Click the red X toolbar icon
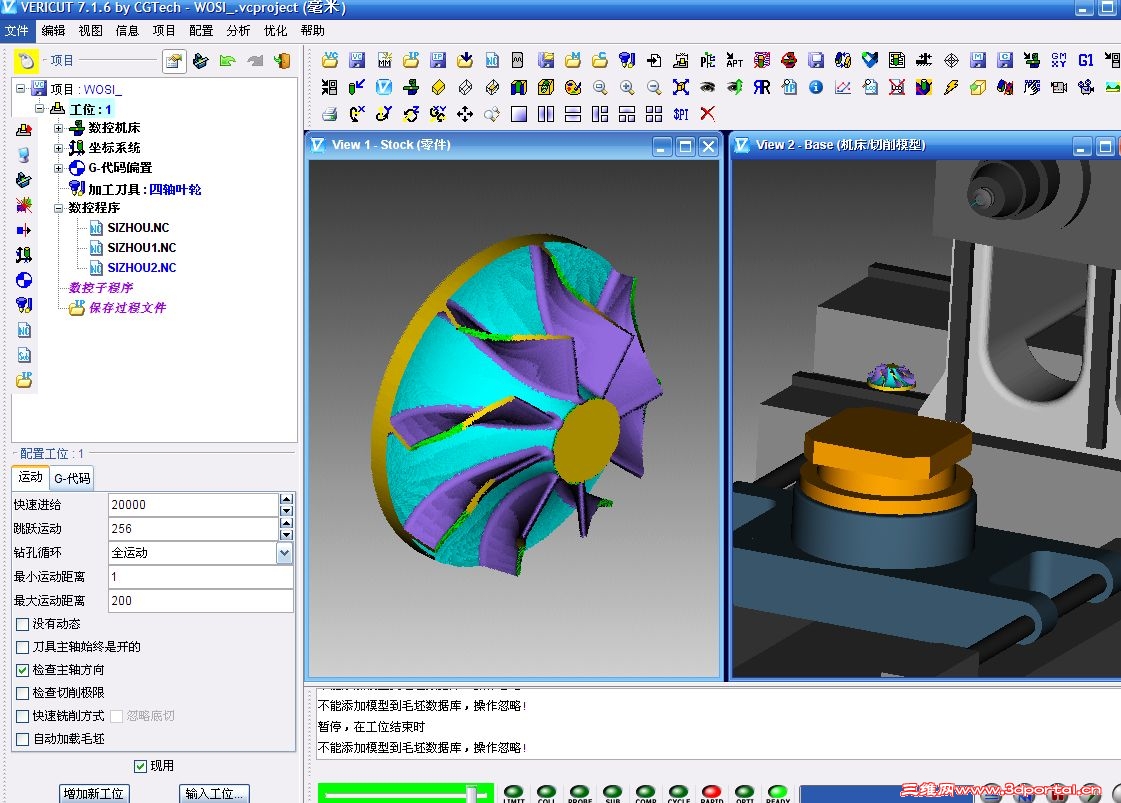The image size is (1121, 803). point(708,114)
